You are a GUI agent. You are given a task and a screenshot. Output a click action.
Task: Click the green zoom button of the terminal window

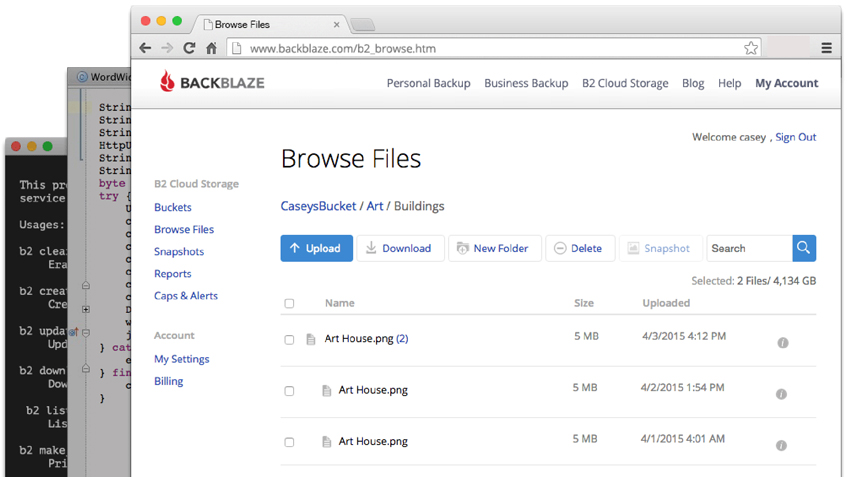tap(47, 146)
